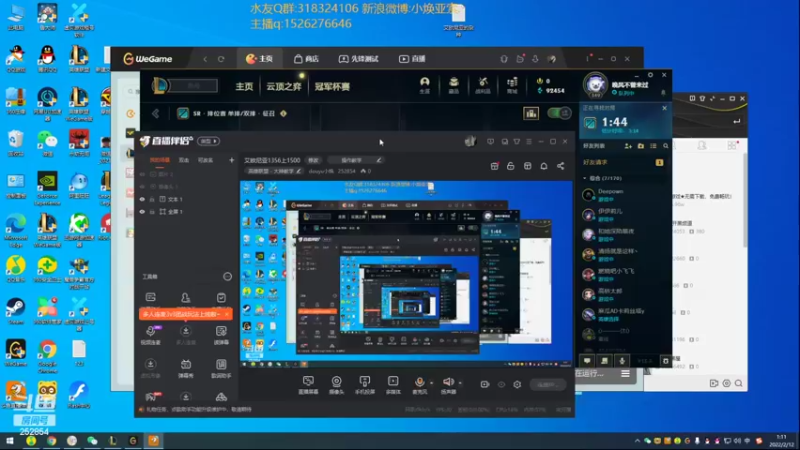
Task: Click add friend icon in League friends list
Action: (628, 146)
